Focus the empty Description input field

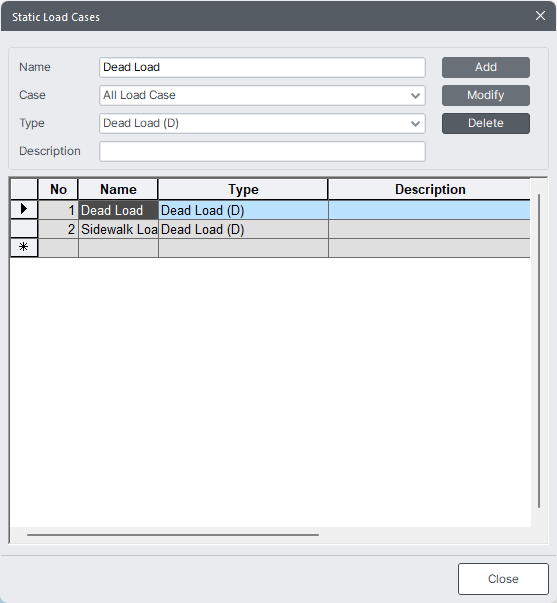pos(262,152)
